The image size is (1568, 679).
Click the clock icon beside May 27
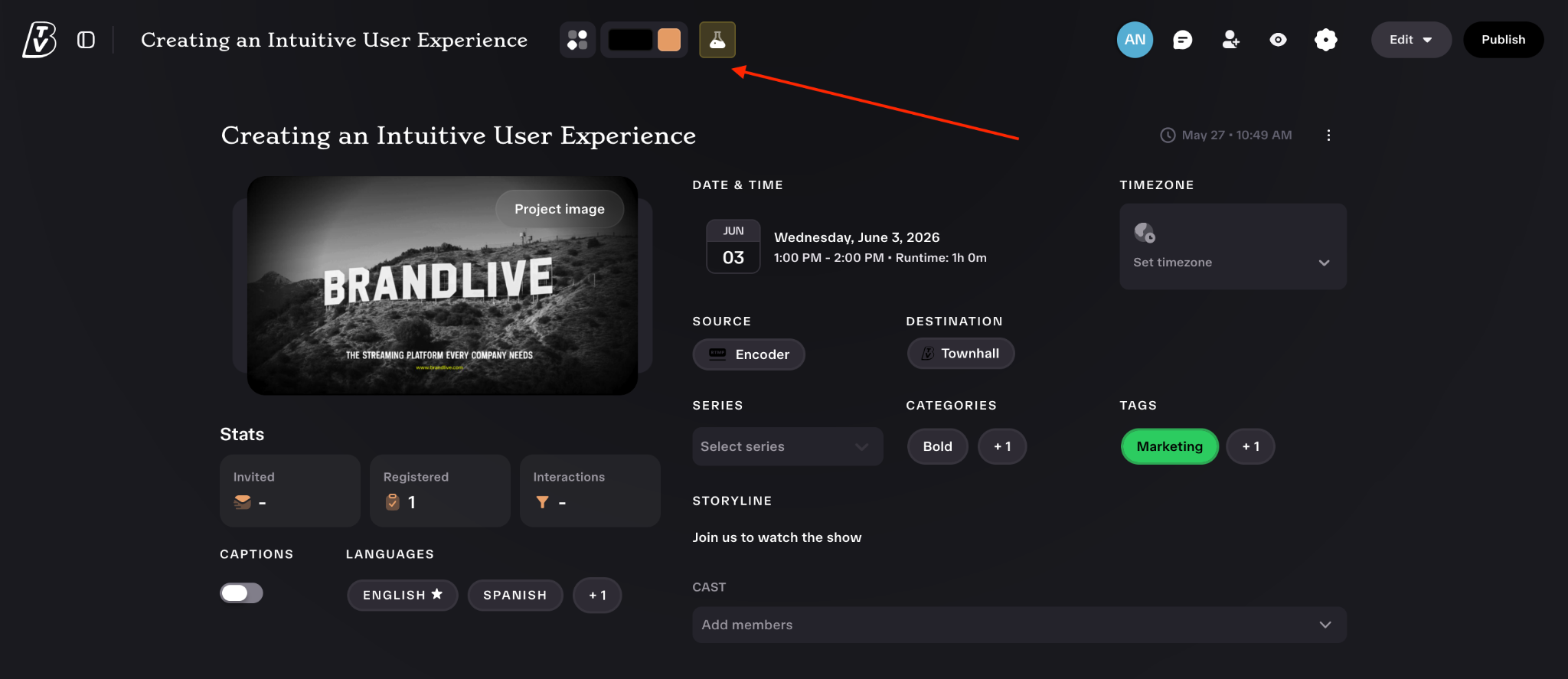1168,135
